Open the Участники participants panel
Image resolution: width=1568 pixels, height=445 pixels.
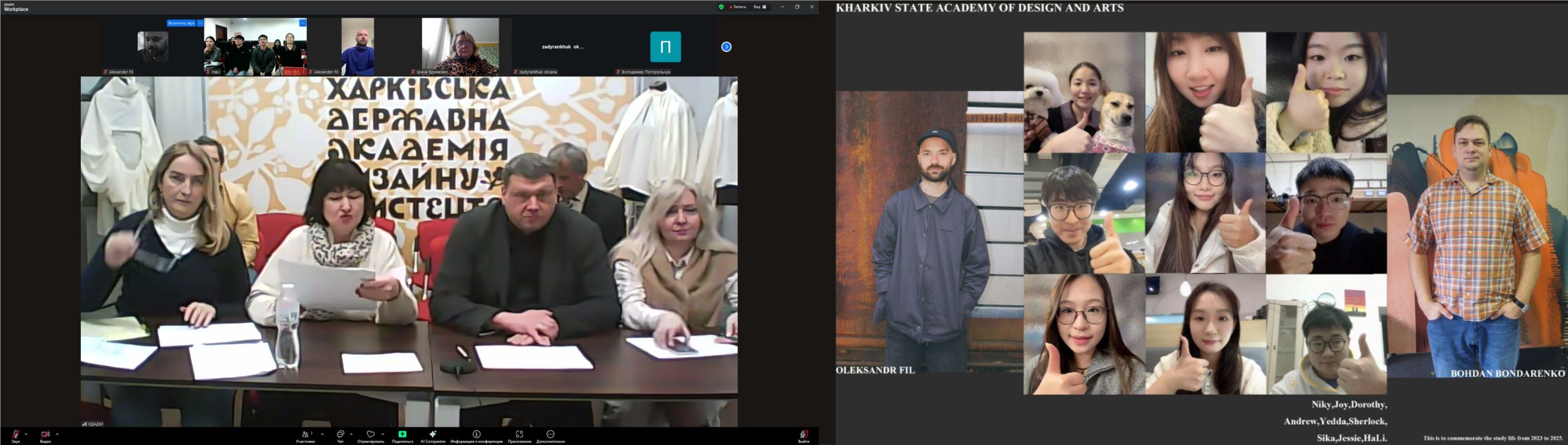coord(306,435)
